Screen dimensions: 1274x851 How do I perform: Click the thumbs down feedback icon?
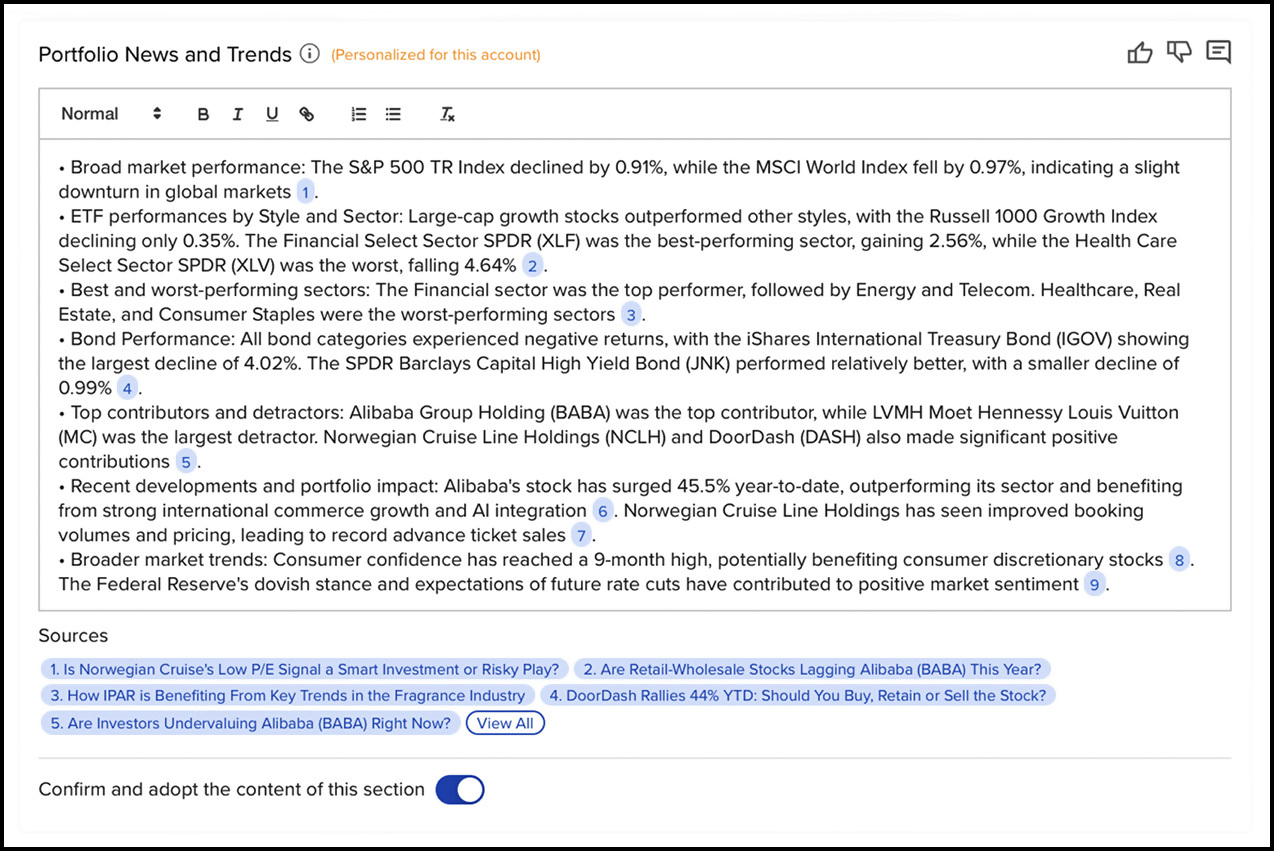point(1179,53)
